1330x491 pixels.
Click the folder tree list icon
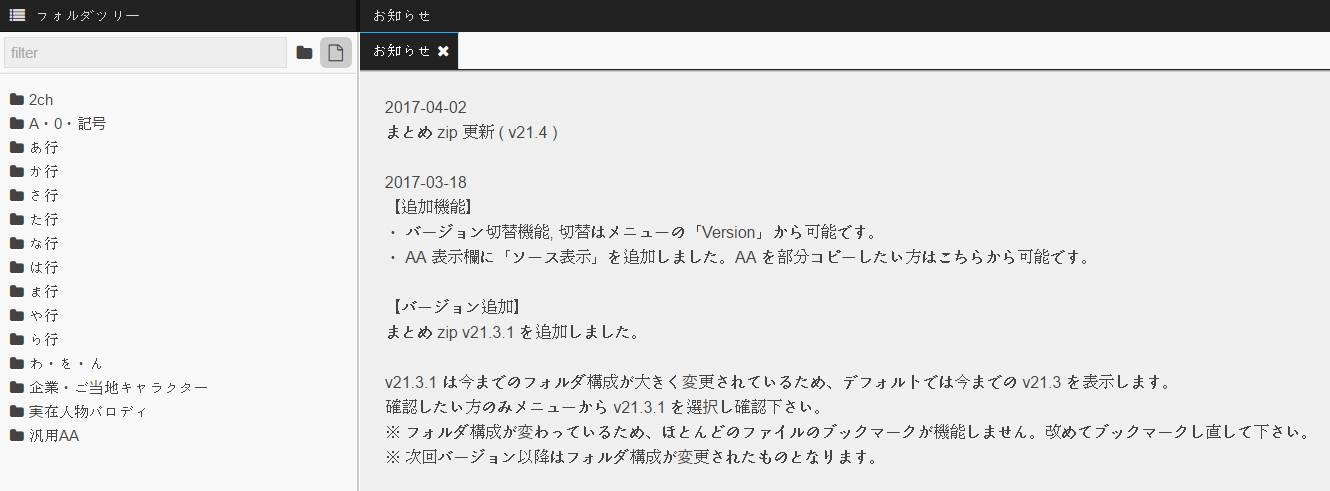click(x=17, y=15)
